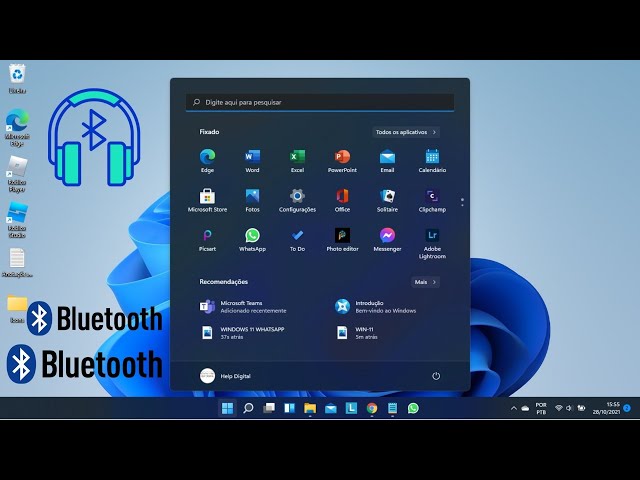Open Task View on taskbar
This screenshot has height=480, width=640.
tap(269, 408)
